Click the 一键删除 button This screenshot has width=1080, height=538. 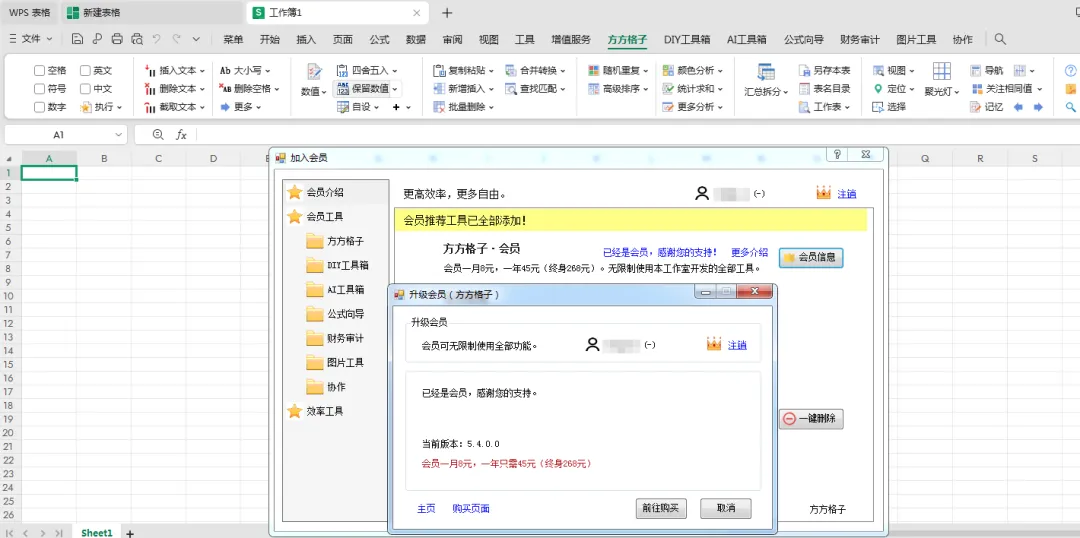point(811,418)
